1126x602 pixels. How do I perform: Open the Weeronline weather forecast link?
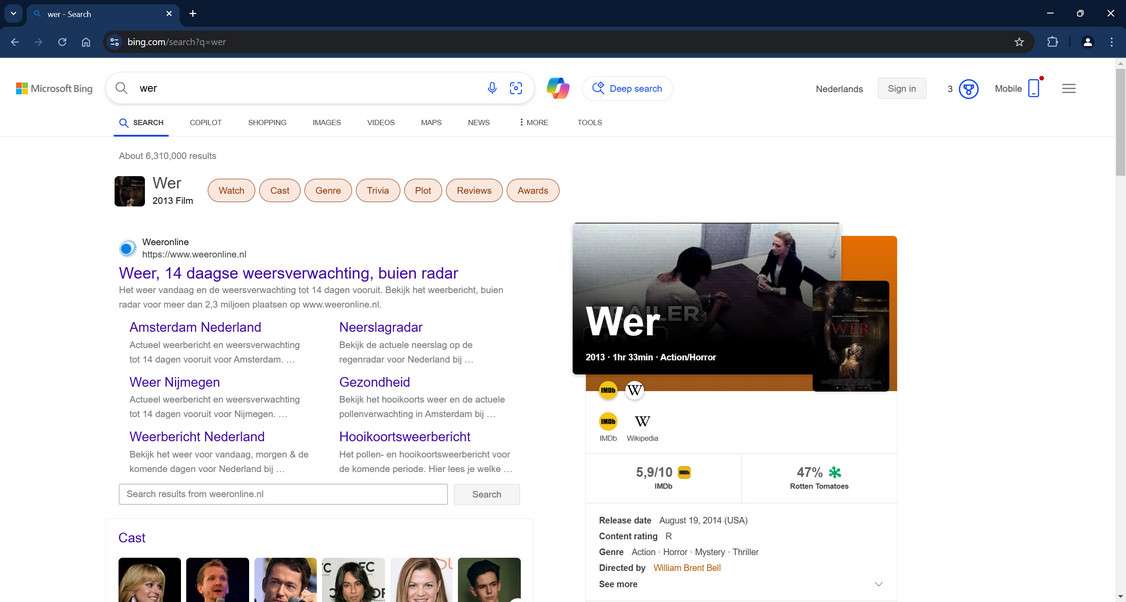coord(288,273)
